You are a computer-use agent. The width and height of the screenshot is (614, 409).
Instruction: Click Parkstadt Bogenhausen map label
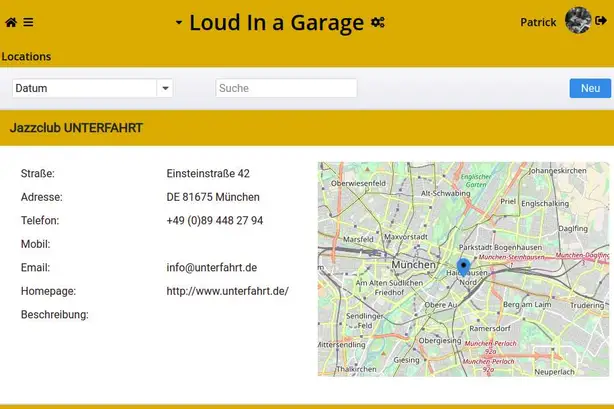(500, 247)
